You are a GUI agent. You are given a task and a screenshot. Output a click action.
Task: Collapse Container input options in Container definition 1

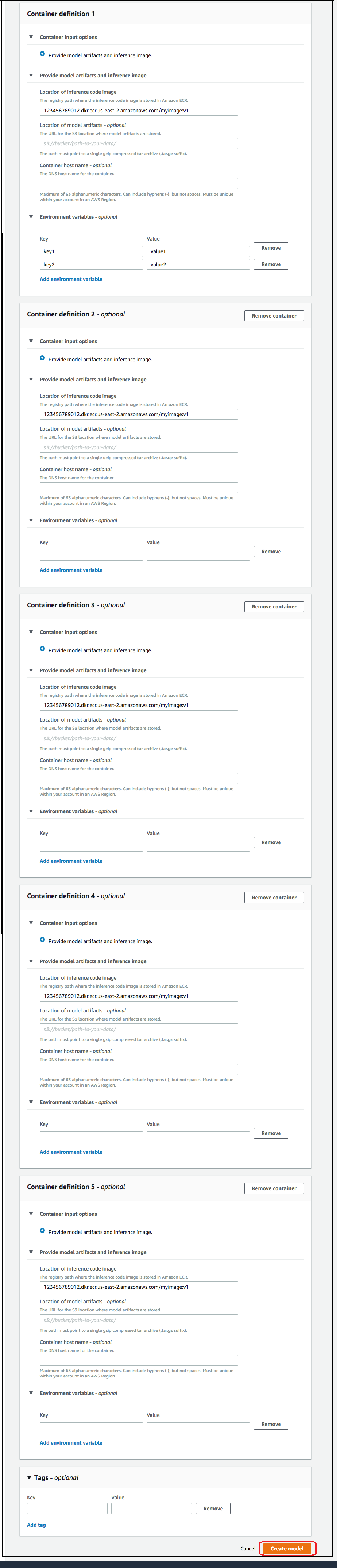(x=30, y=37)
